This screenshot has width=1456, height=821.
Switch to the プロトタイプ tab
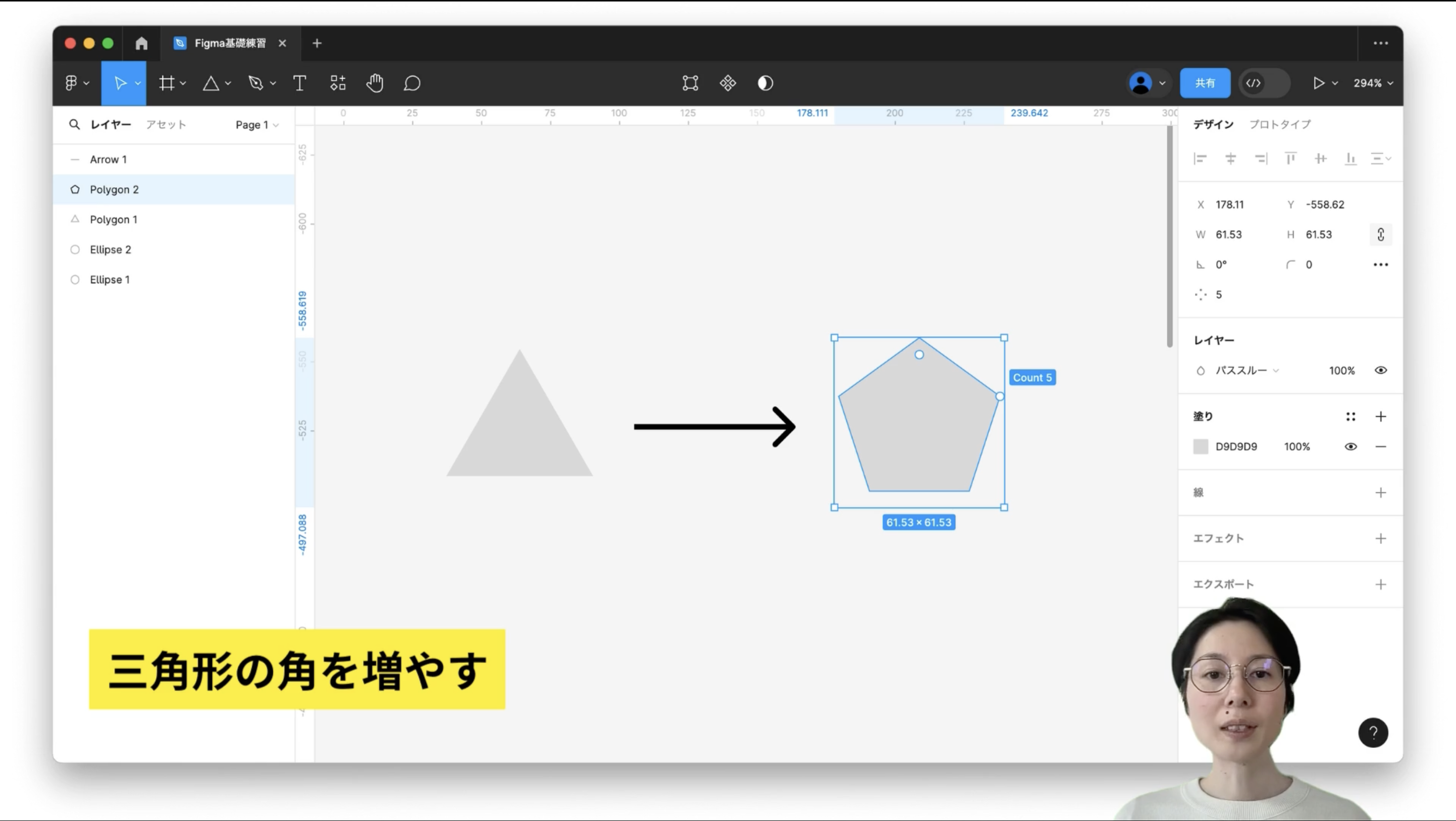point(1281,124)
